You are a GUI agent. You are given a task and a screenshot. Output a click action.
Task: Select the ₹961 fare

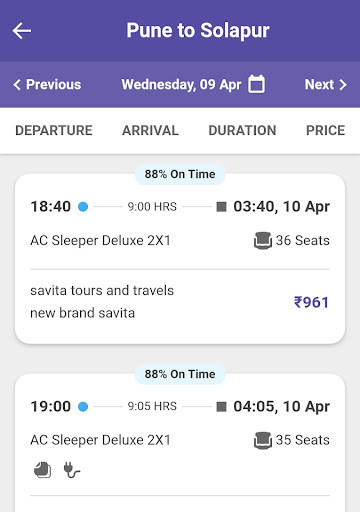point(311,302)
